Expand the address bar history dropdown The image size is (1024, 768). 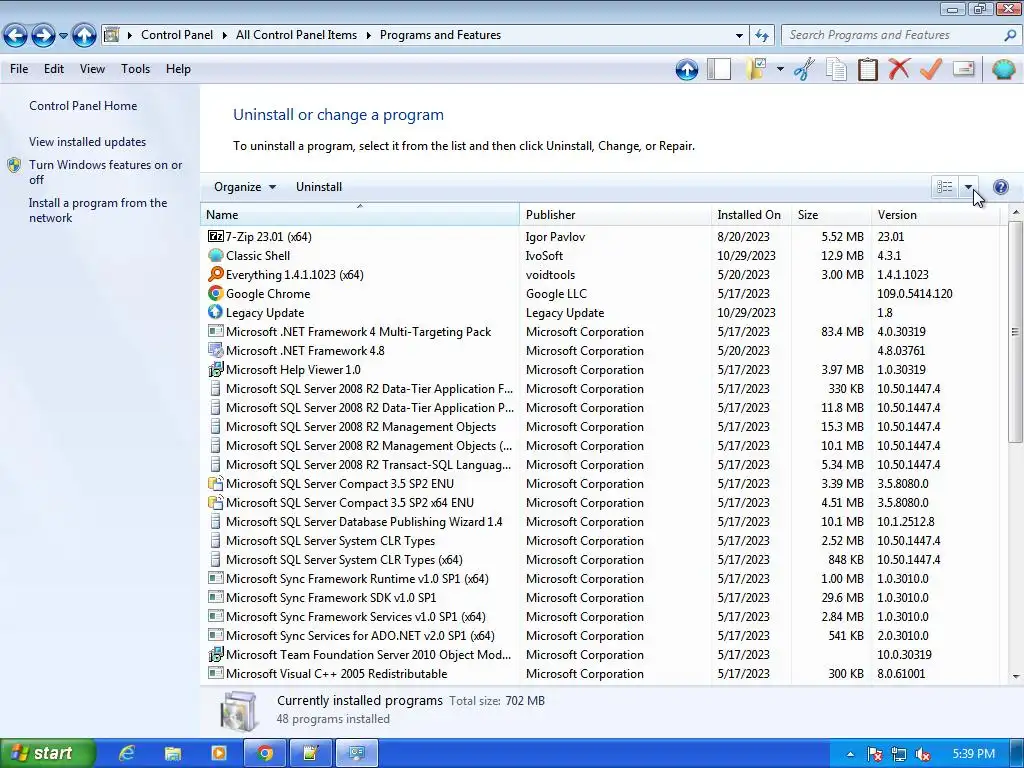point(739,36)
